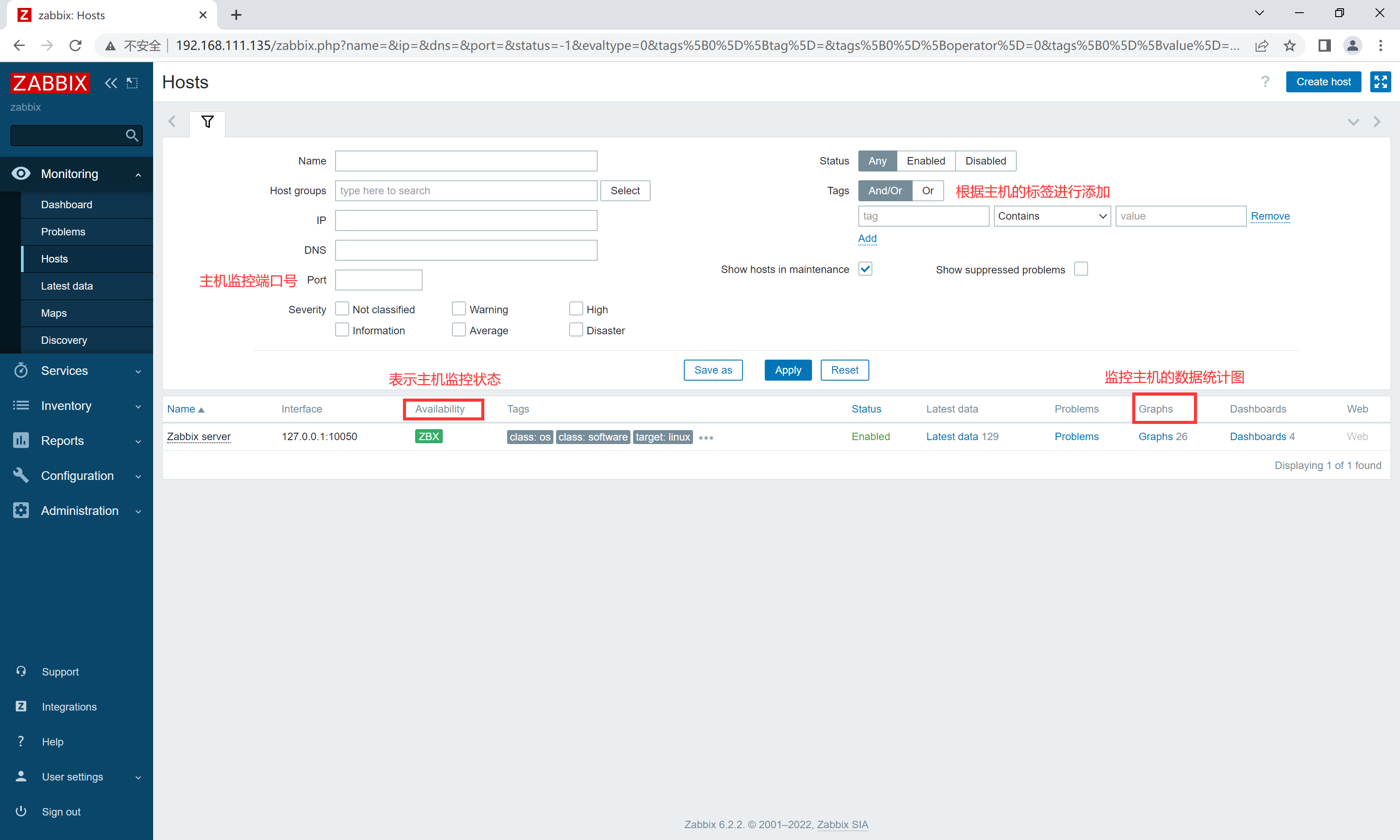Open Problems in Monitoring menu
The width and height of the screenshot is (1400, 840).
[63, 231]
